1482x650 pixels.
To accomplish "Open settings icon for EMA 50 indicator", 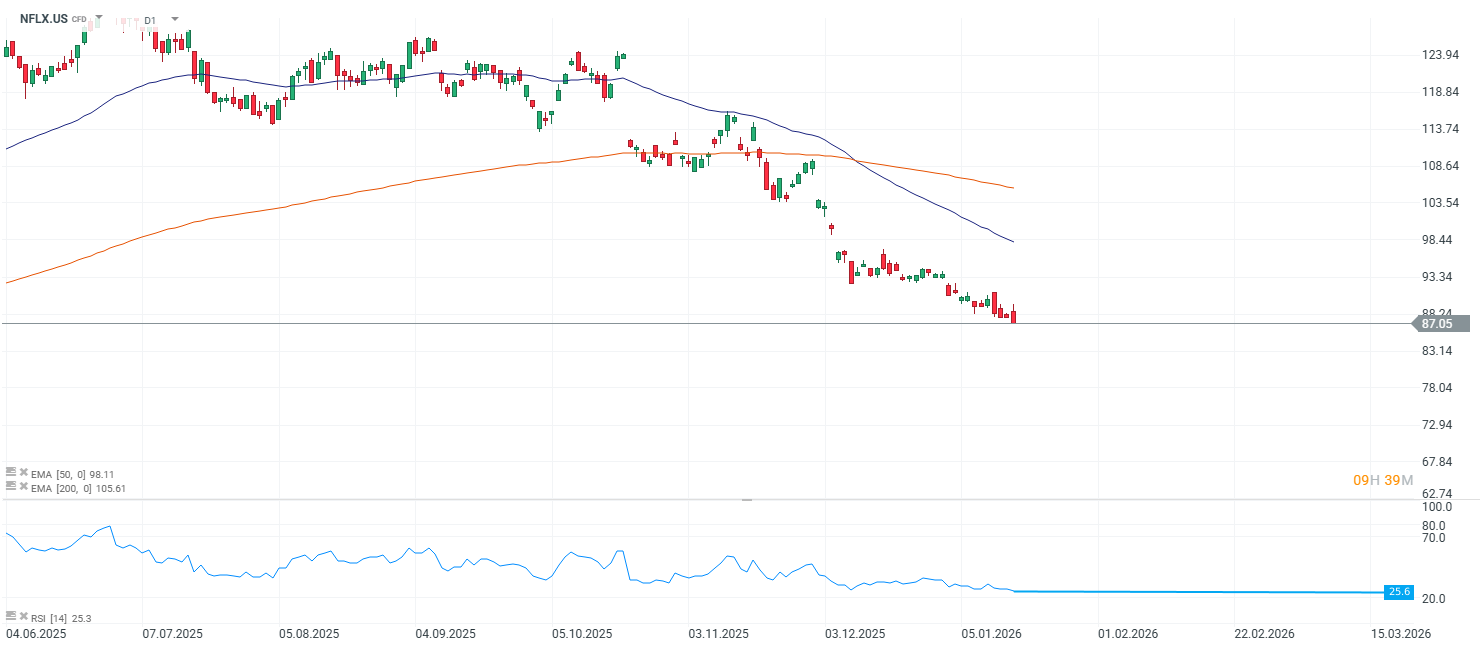I will [x=11, y=472].
